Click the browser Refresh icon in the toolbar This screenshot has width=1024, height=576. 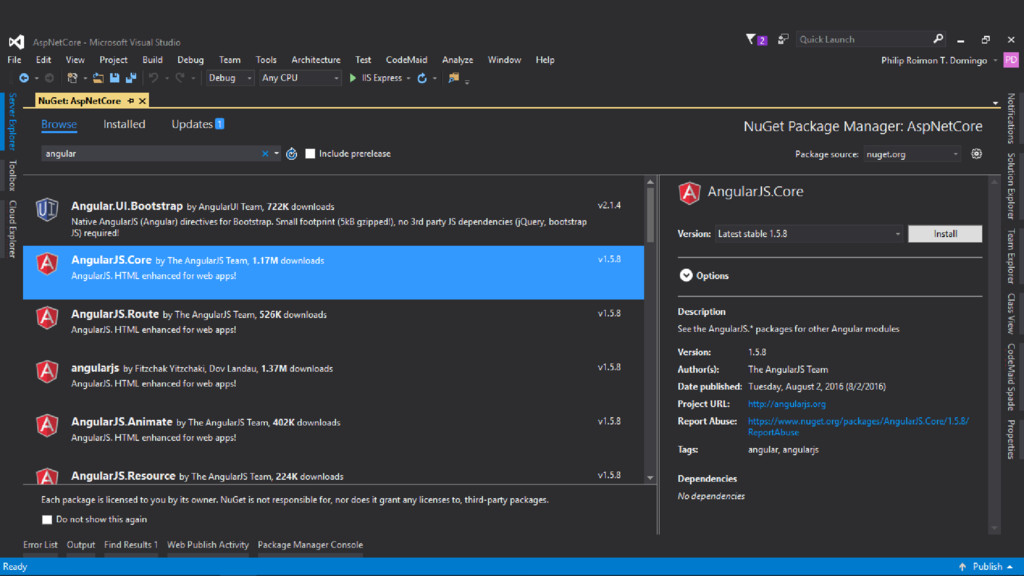[423, 78]
